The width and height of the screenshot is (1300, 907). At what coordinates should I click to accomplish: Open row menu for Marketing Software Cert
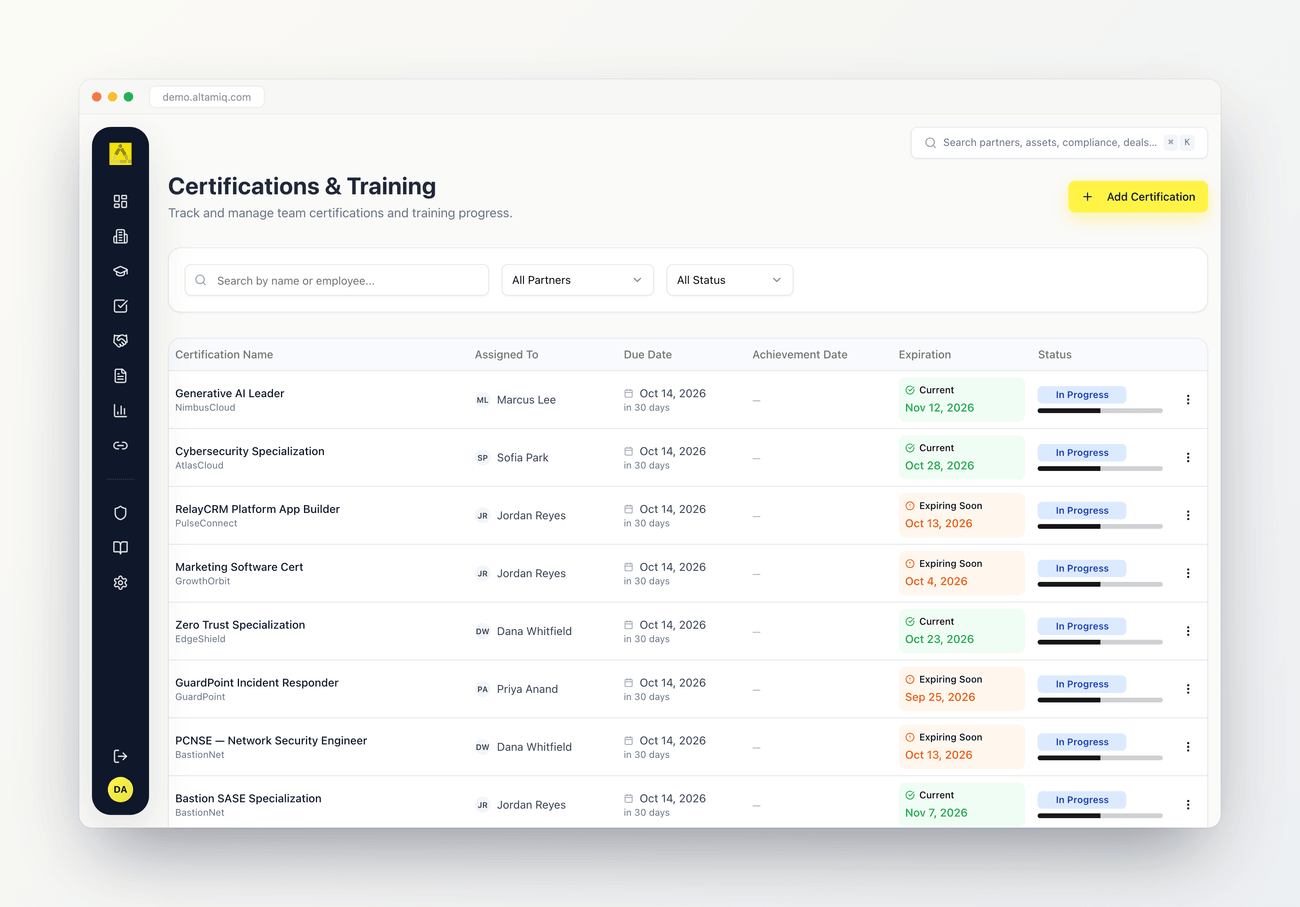point(1188,574)
